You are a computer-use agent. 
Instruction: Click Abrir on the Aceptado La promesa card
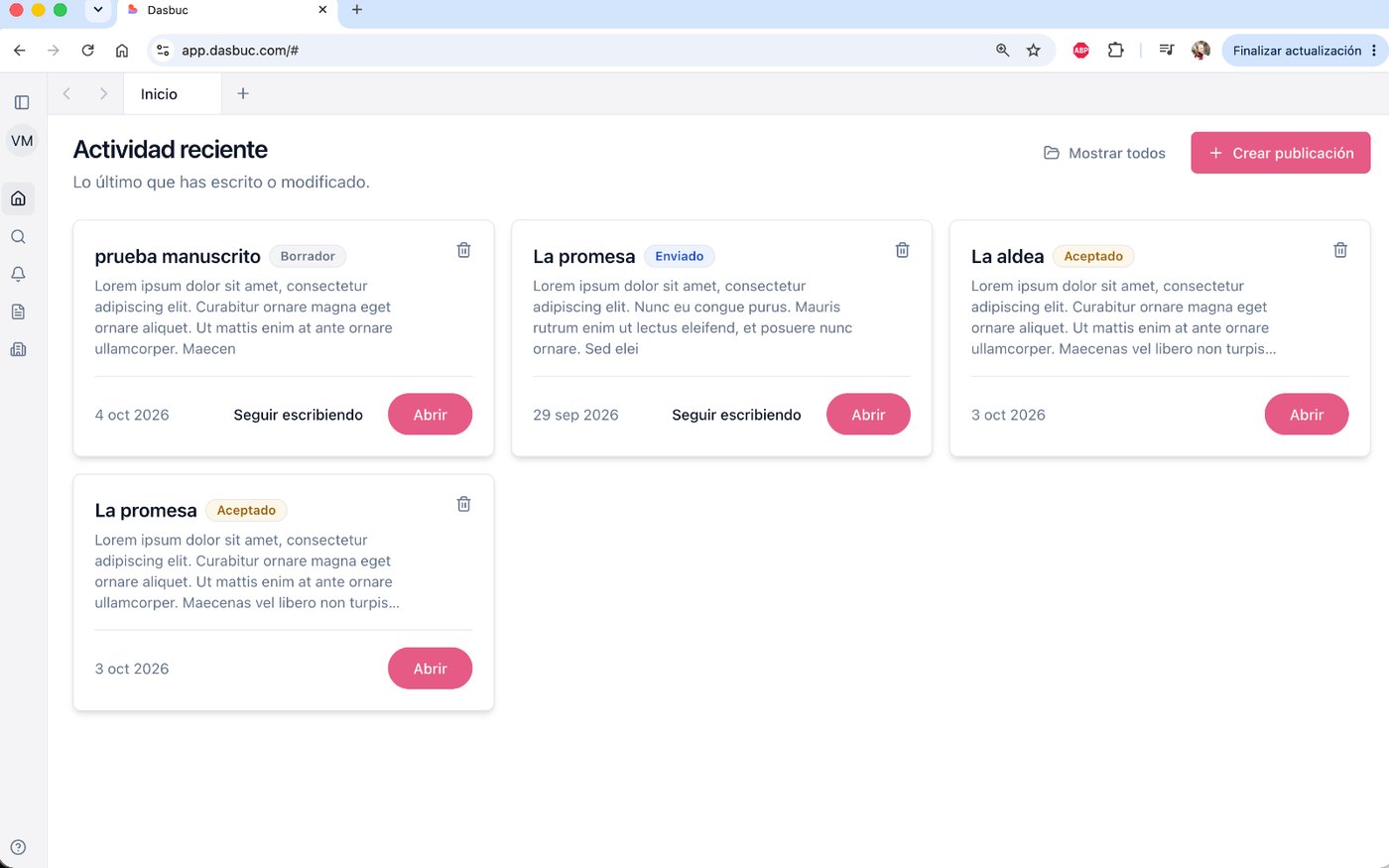430,669
